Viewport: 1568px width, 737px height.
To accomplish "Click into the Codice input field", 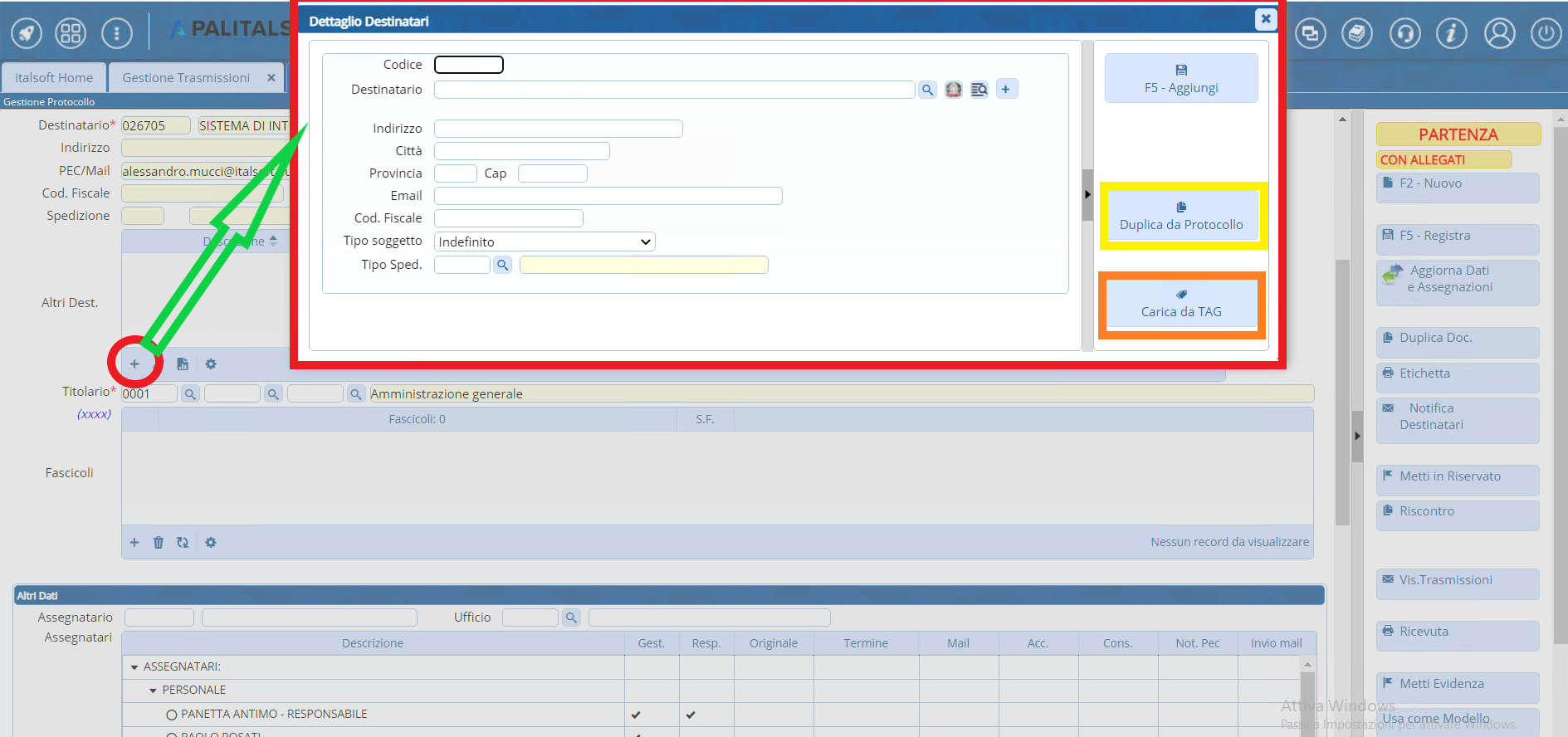I will (x=469, y=65).
